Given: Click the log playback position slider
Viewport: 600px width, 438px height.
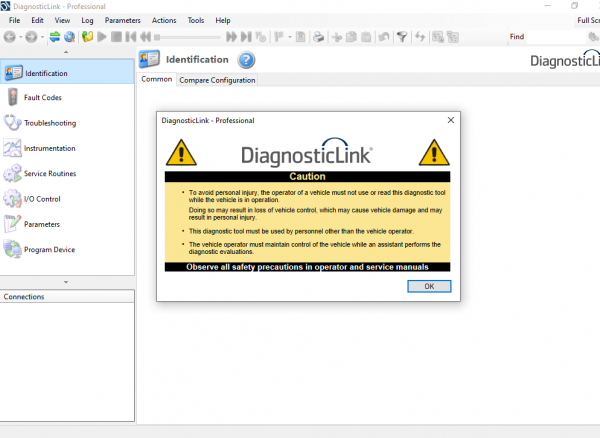Looking at the screenshot, I should click(x=188, y=37).
